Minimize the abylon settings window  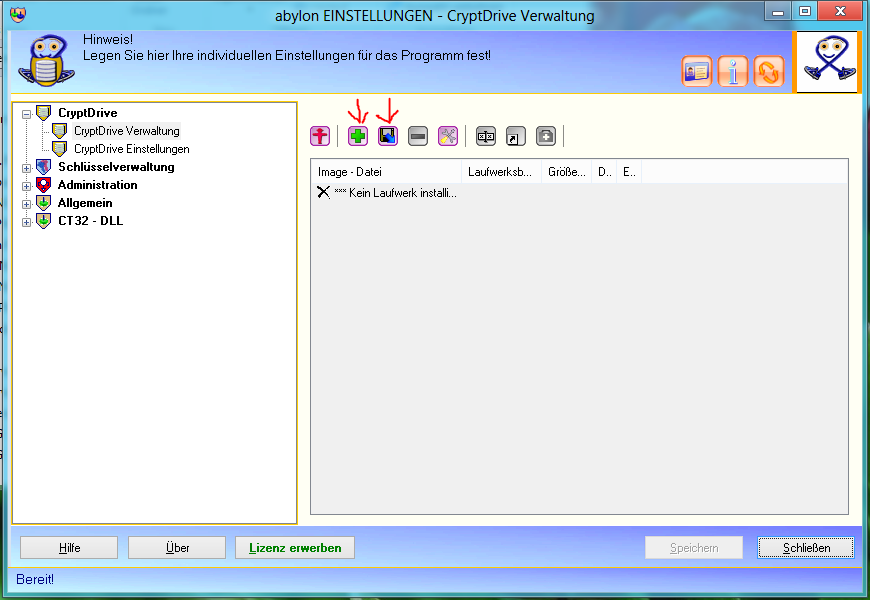pos(778,11)
